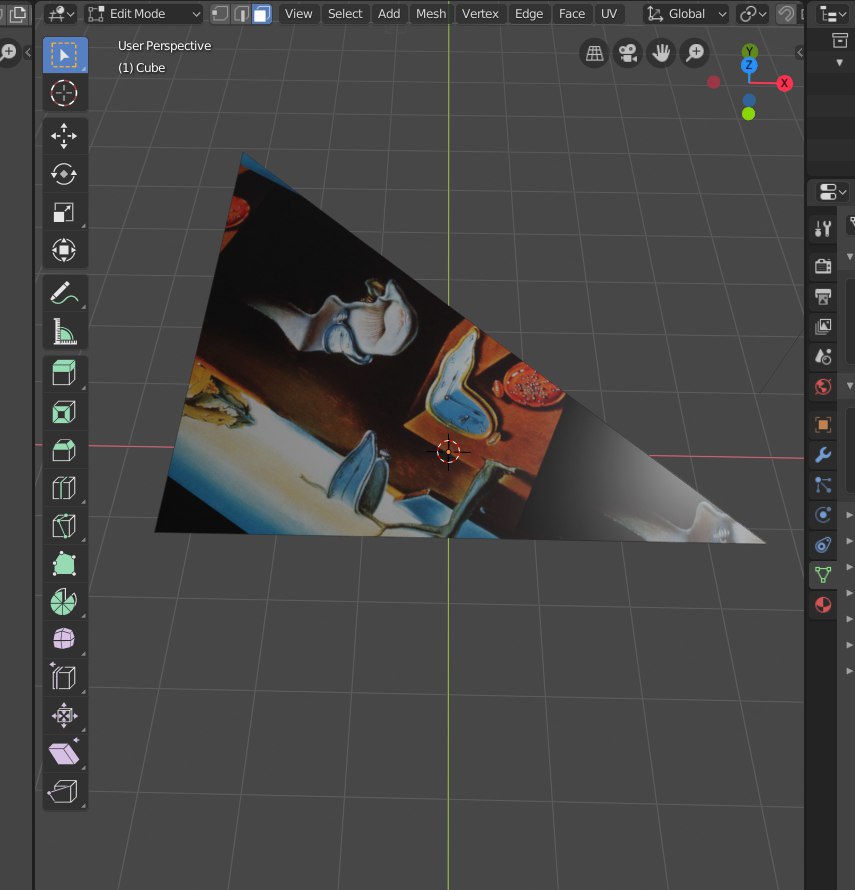Open the pivot point dropdown
Screen dimensions: 855x890
tap(753, 14)
